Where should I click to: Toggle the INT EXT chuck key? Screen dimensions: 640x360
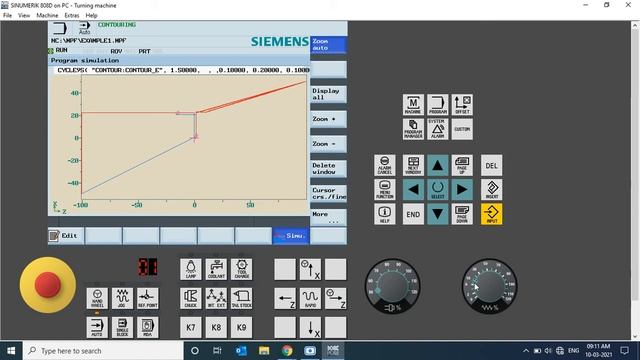216,298
